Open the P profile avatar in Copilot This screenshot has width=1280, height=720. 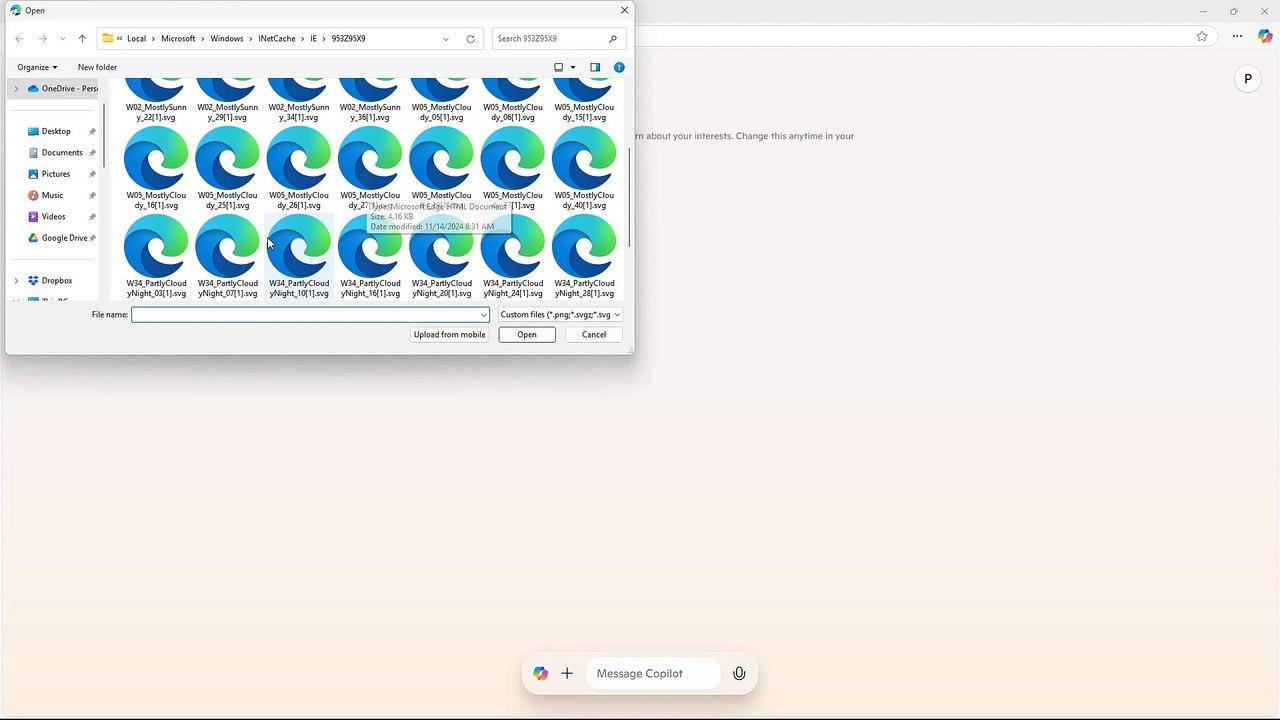pyautogui.click(x=1247, y=79)
